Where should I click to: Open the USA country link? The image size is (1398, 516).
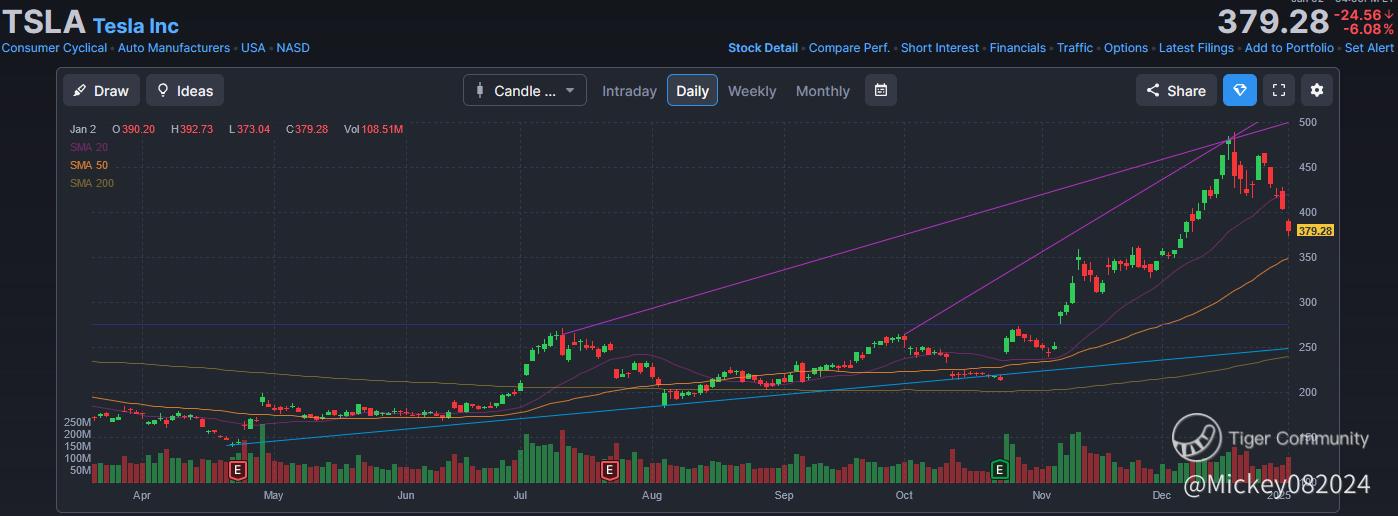click(253, 48)
